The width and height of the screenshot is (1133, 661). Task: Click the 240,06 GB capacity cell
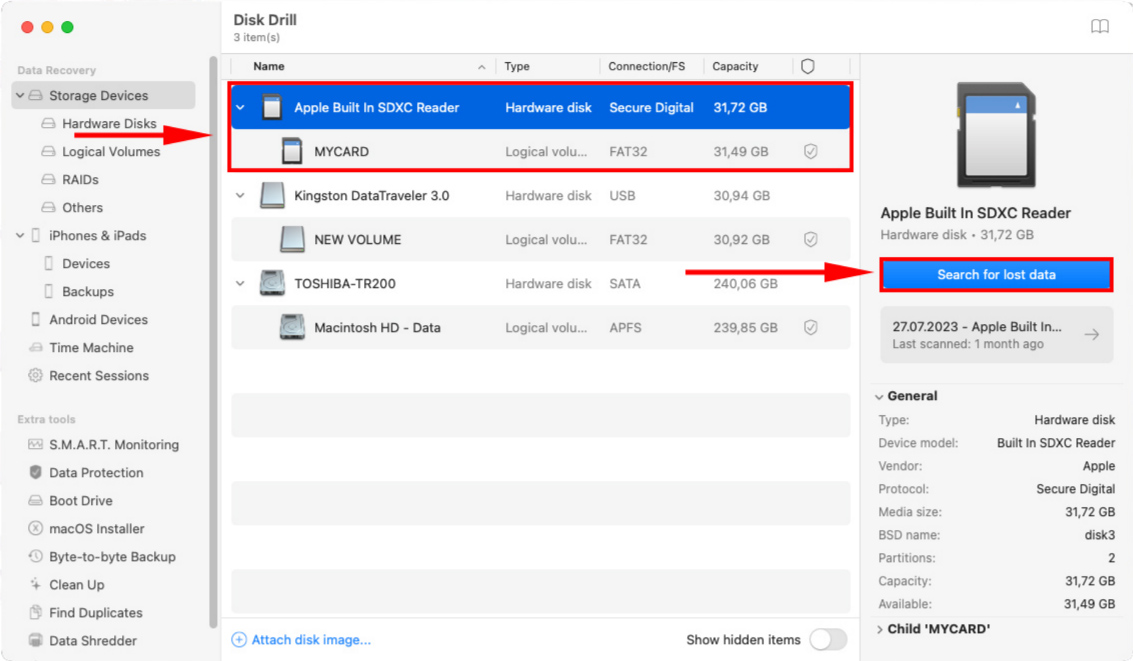click(745, 284)
